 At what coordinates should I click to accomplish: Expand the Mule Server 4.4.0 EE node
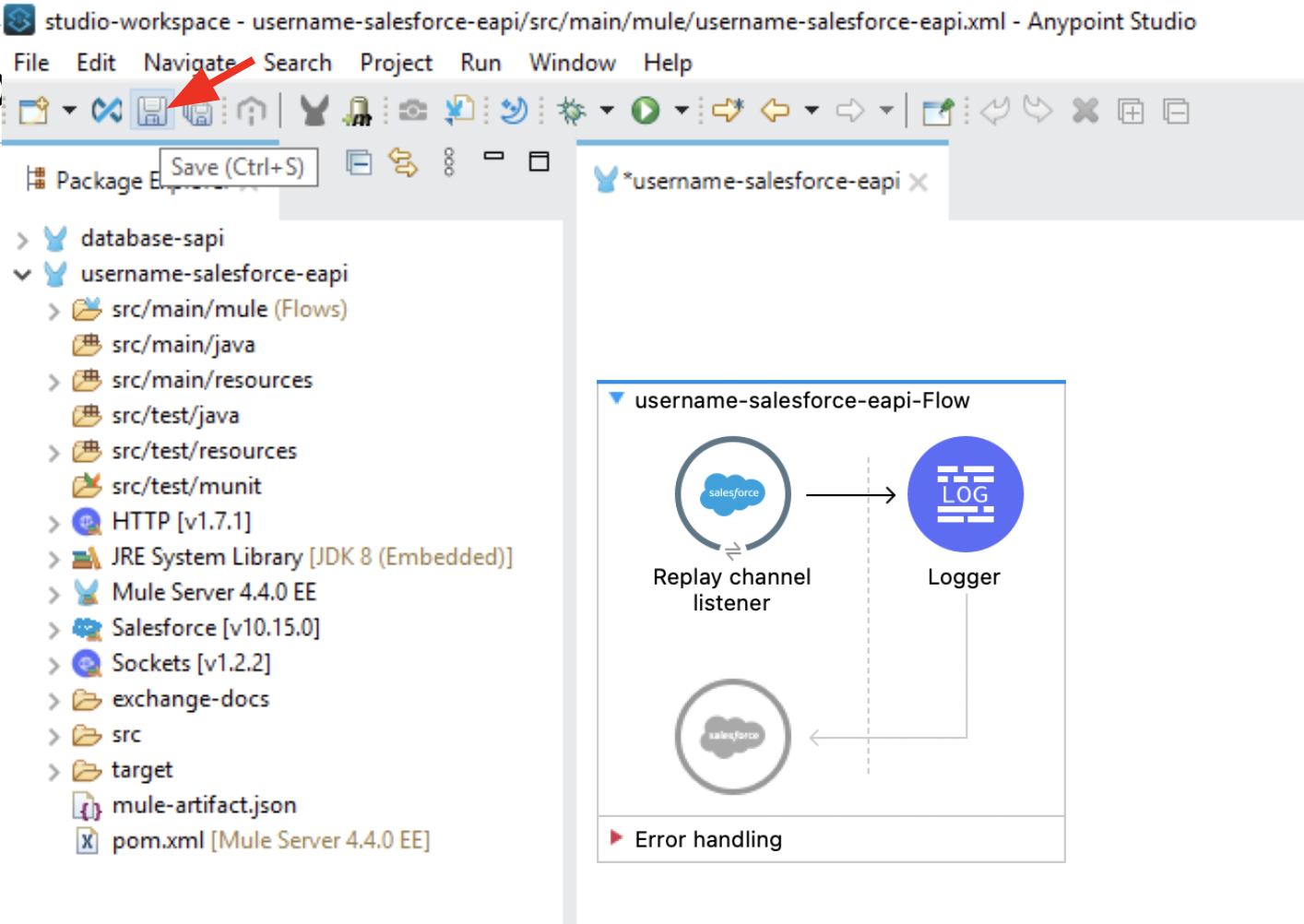[53, 595]
